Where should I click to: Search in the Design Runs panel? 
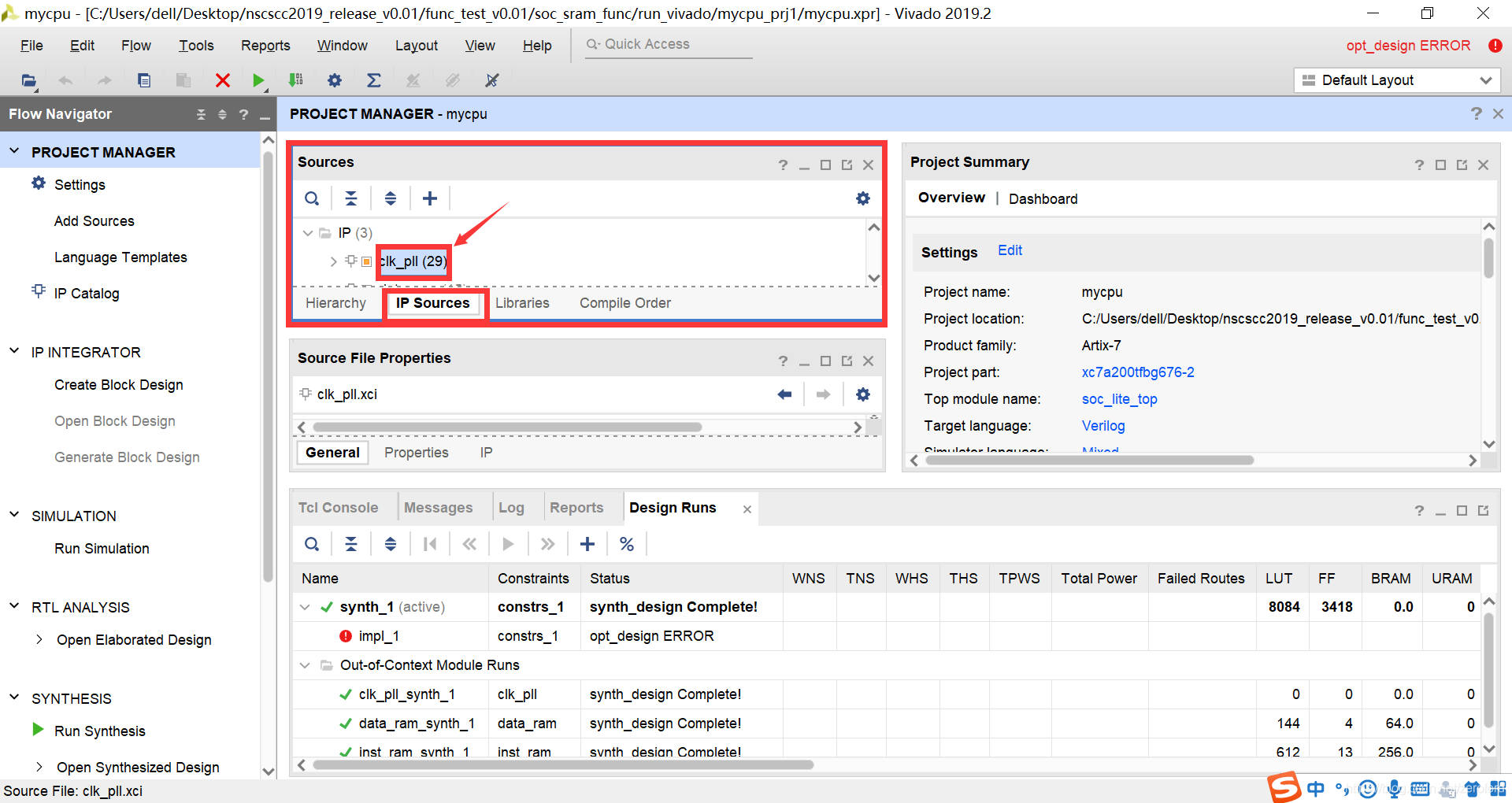[x=312, y=544]
